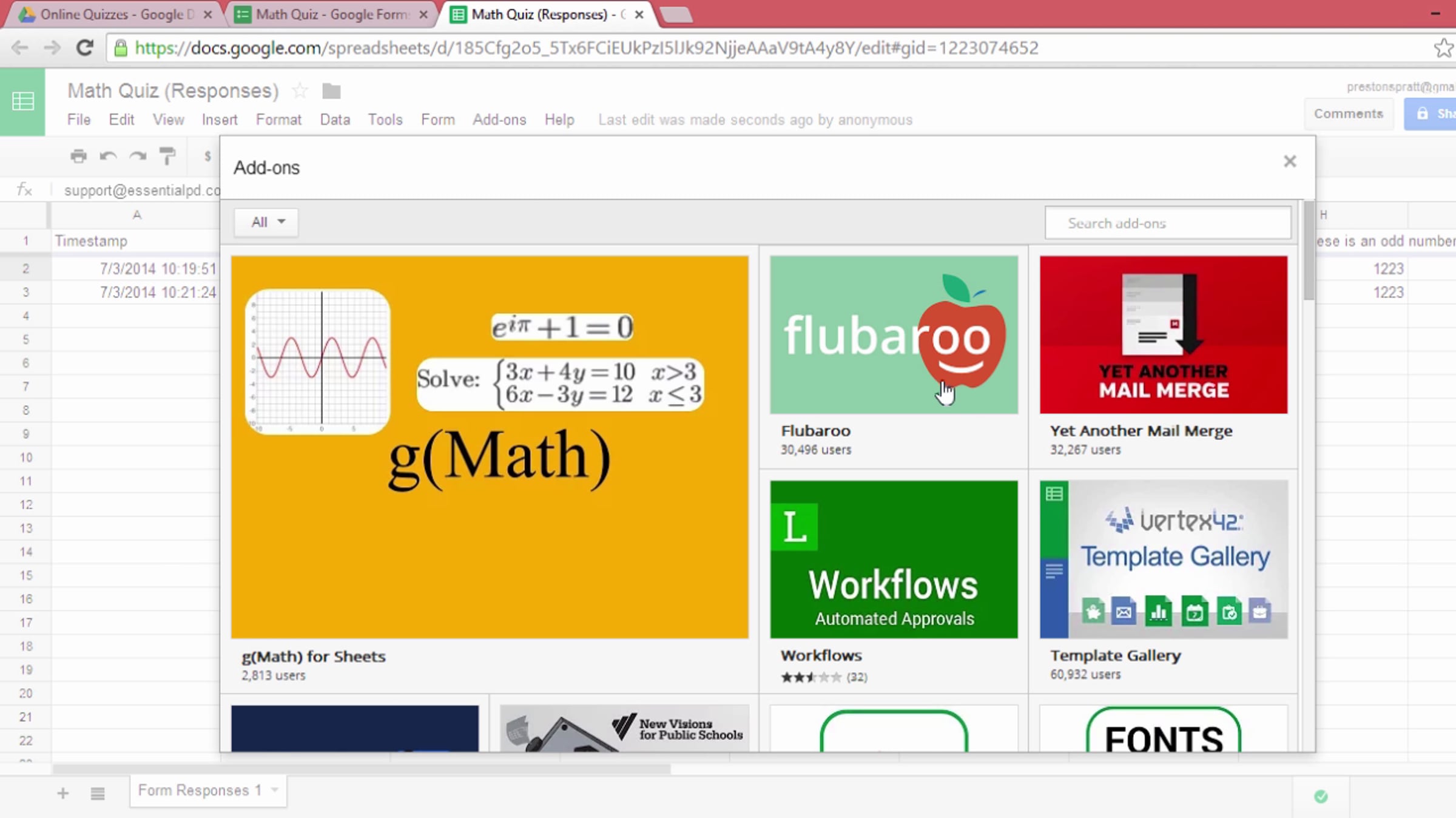The width and height of the screenshot is (1456, 818).
Task: Open the Form menu
Action: pos(437,120)
